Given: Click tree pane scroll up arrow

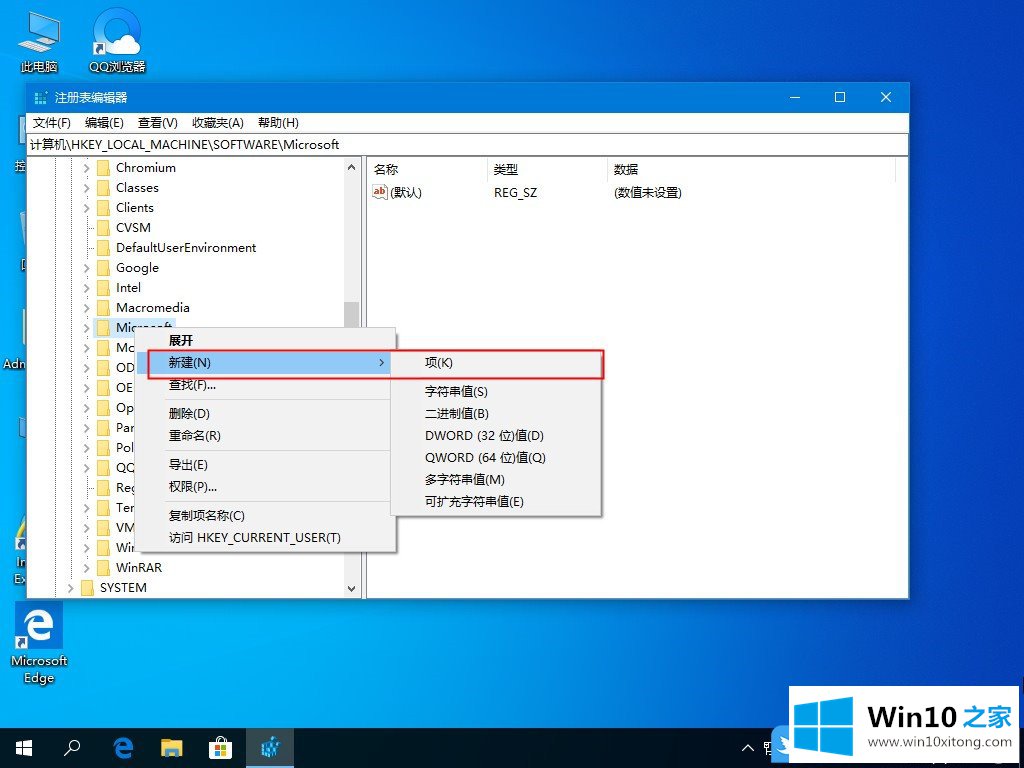Looking at the screenshot, I should [x=351, y=168].
